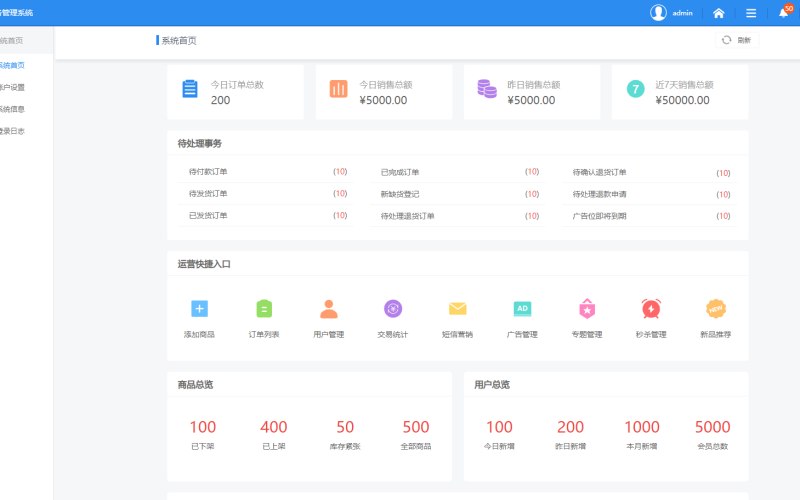Click the 管理系统 title in the header
The width and height of the screenshot is (800, 500).
(x=17, y=12)
